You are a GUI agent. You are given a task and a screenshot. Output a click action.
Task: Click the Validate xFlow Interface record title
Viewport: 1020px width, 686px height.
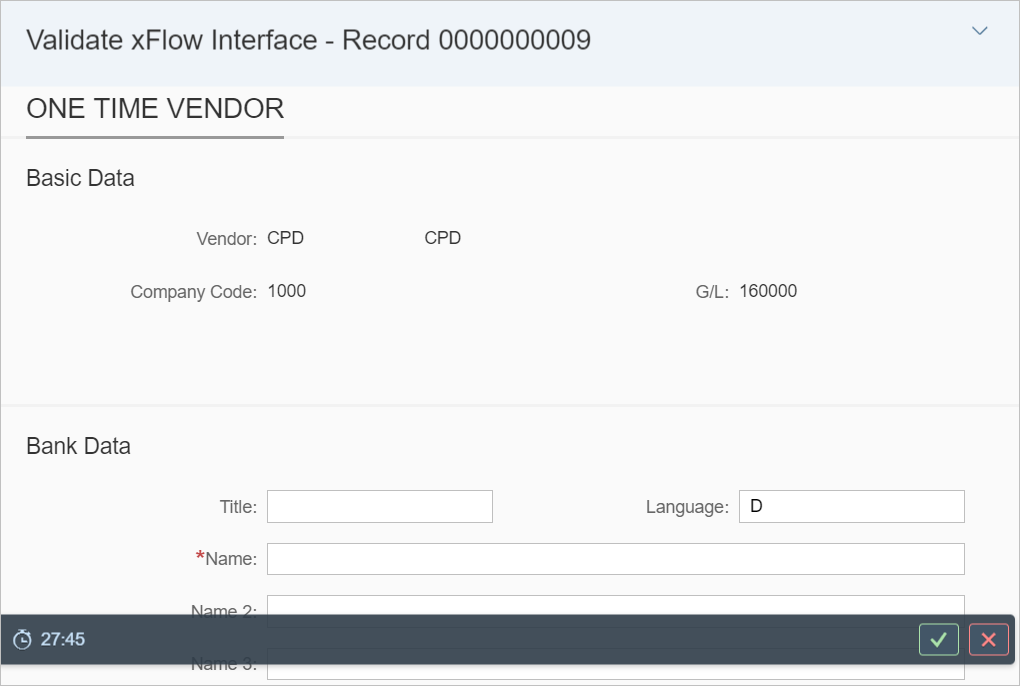pyautogui.click(x=308, y=40)
